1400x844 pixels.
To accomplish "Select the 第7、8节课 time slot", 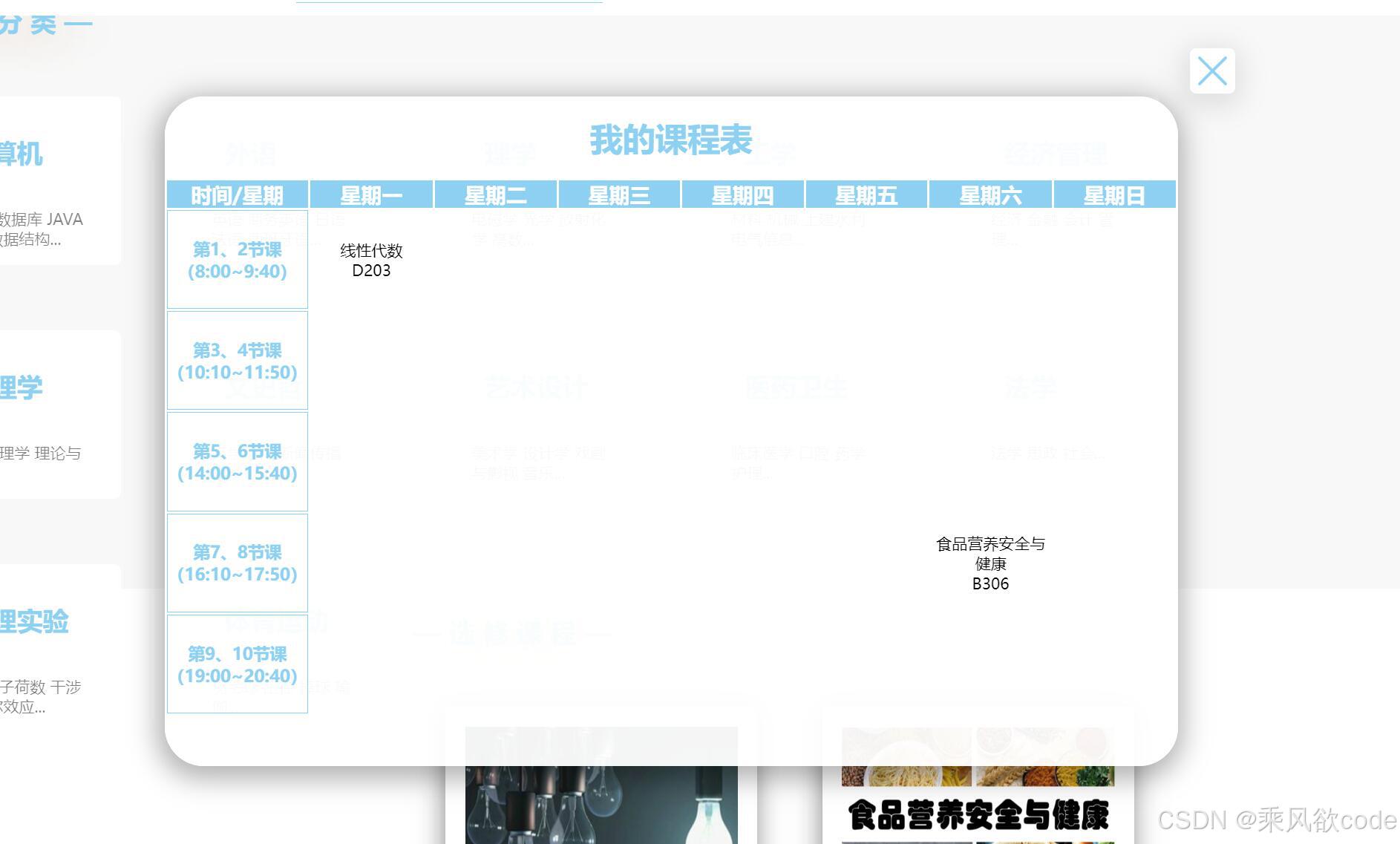I will click(238, 563).
